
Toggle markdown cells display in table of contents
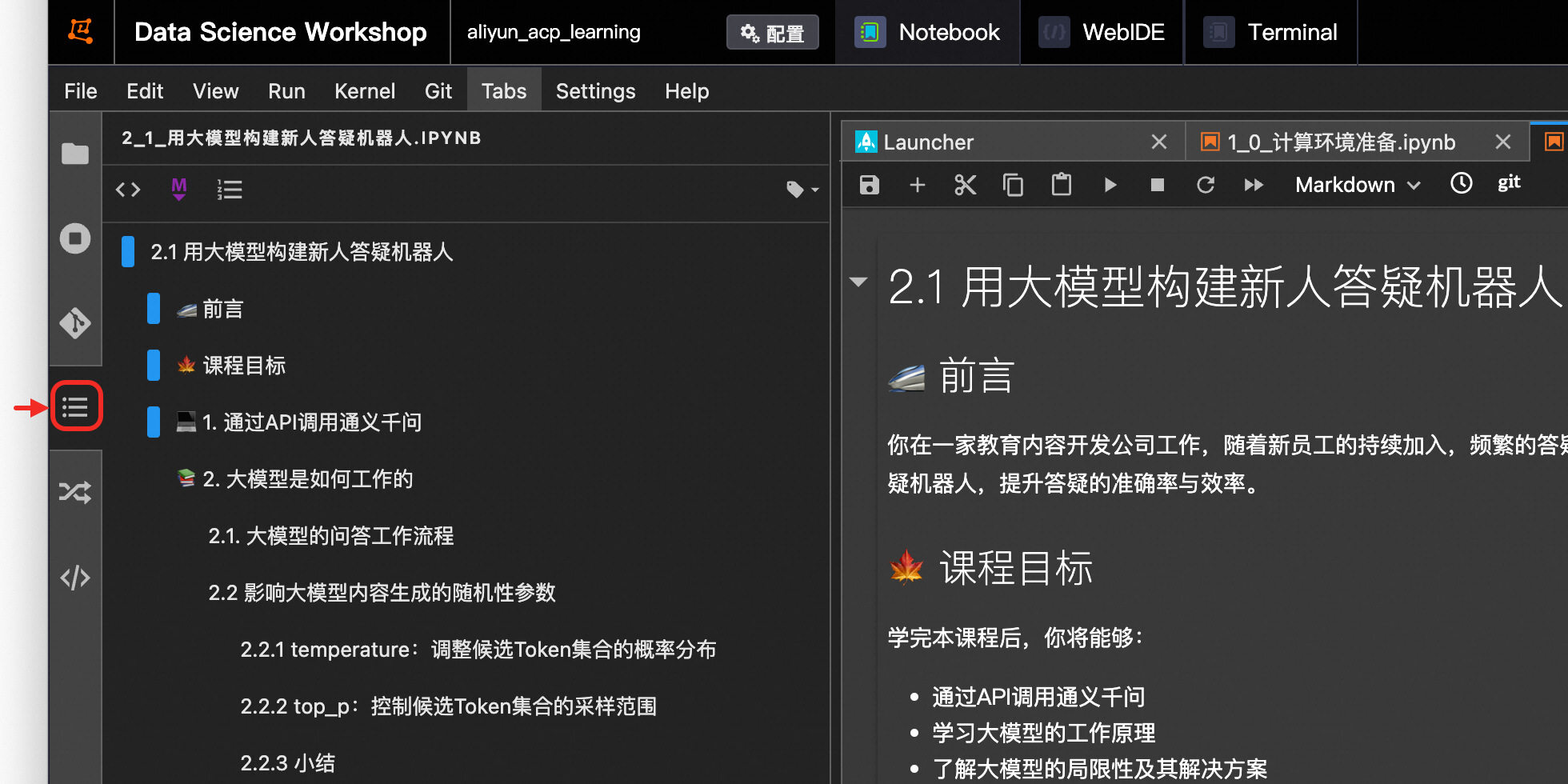(x=179, y=190)
